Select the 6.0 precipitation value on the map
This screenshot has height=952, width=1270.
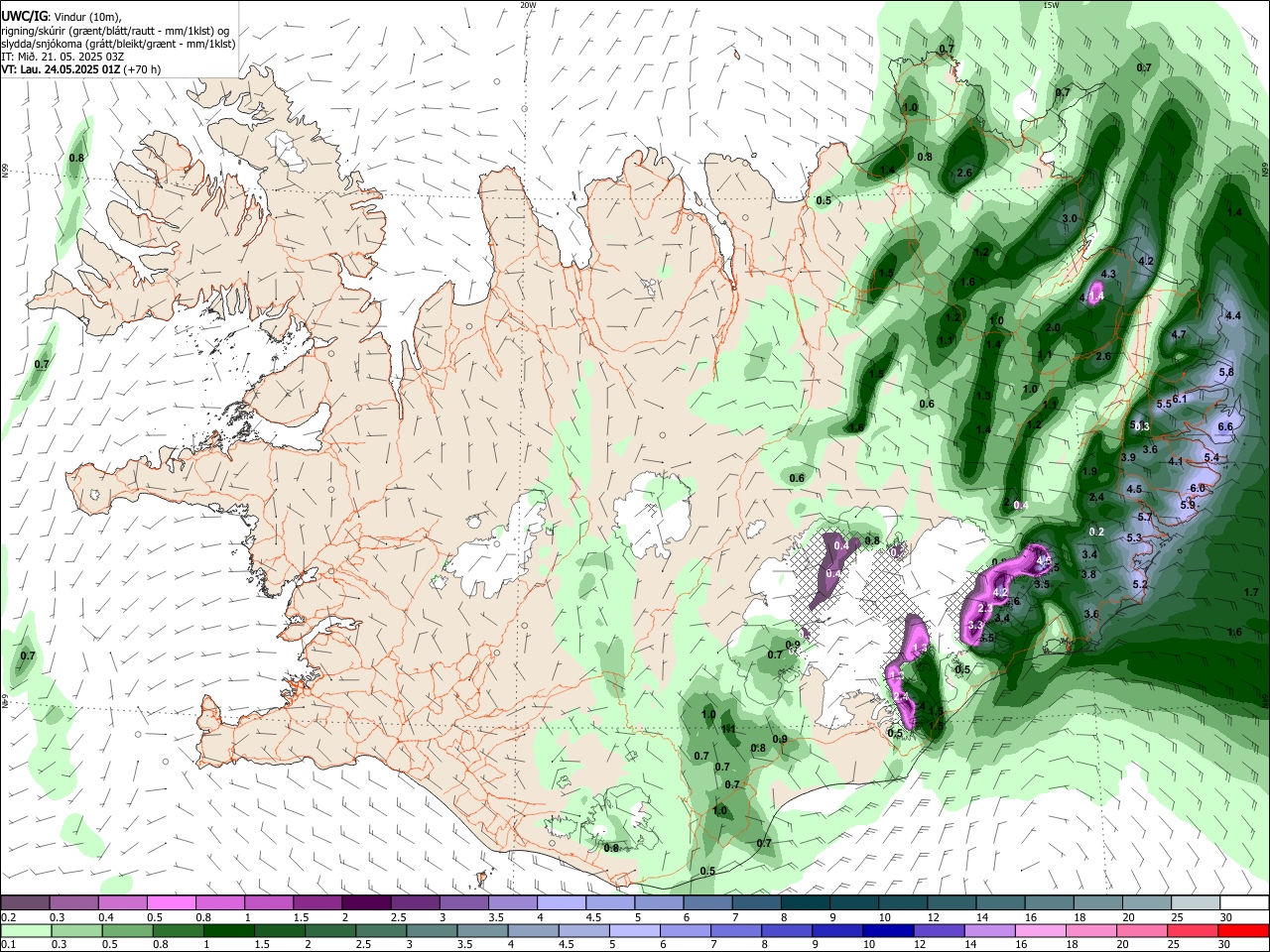1197,488
